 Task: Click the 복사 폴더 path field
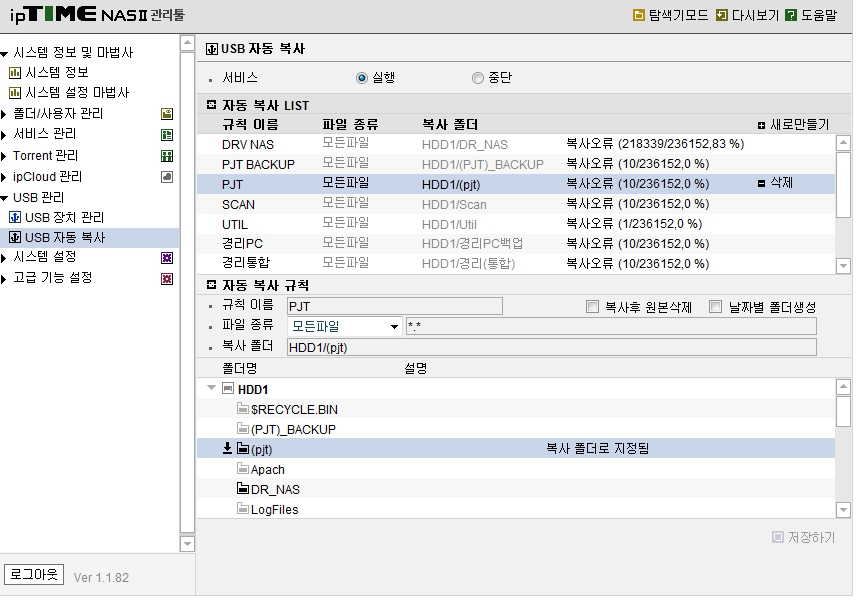551,347
